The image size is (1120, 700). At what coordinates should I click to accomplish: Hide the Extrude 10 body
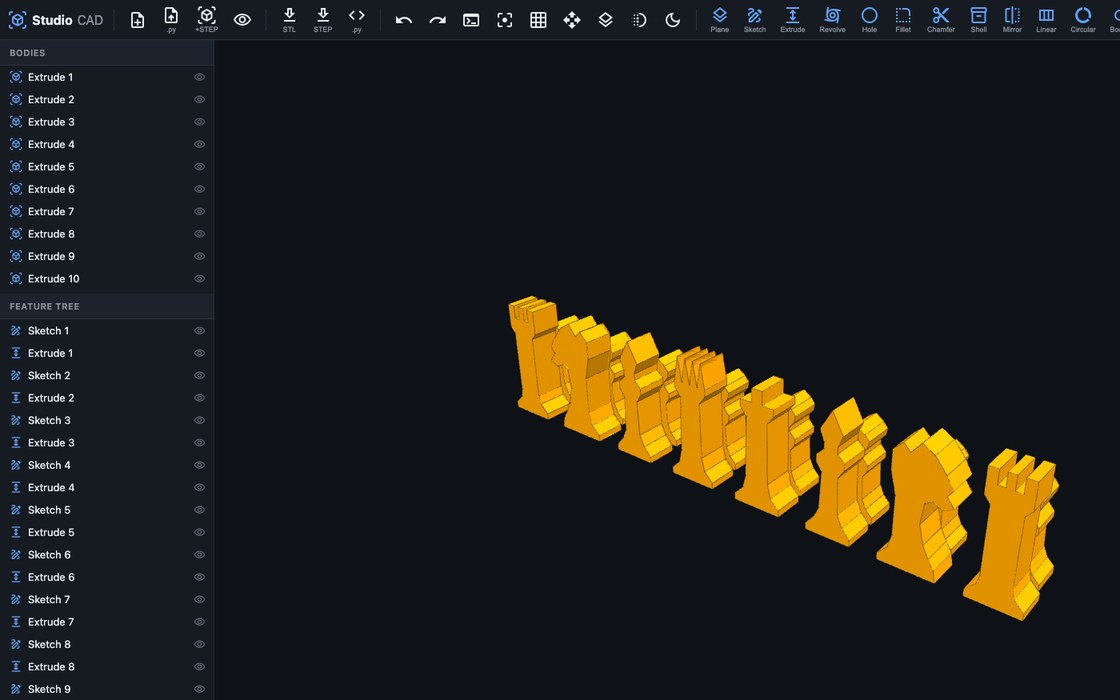199,279
